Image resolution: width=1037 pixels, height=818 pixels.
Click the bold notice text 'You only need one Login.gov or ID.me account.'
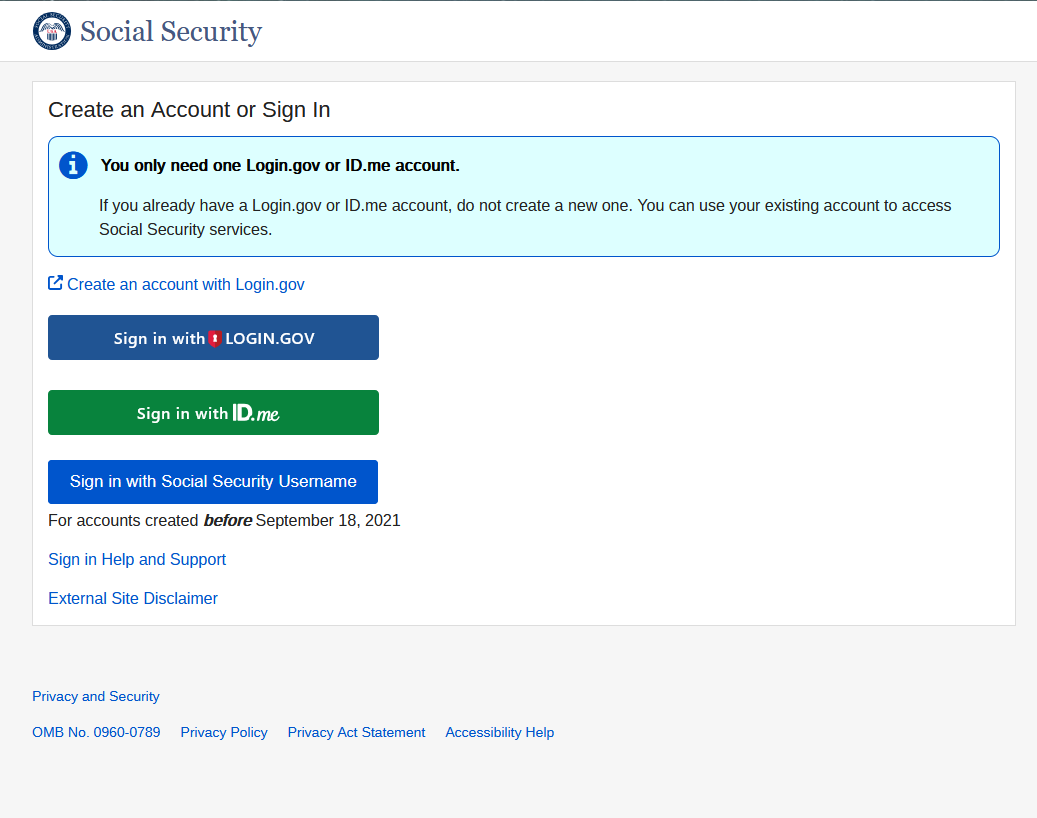tap(280, 165)
